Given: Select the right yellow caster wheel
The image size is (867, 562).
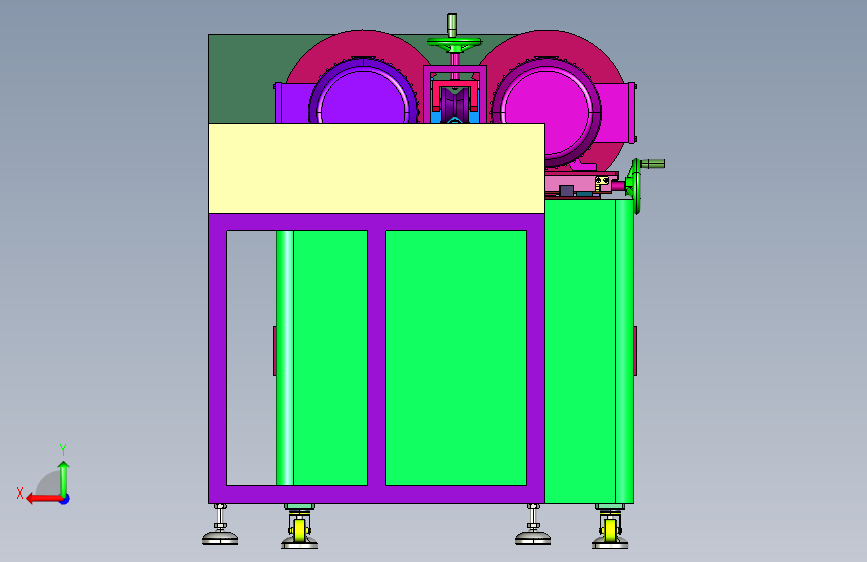Looking at the screenshot, I should tap(610, 529).
